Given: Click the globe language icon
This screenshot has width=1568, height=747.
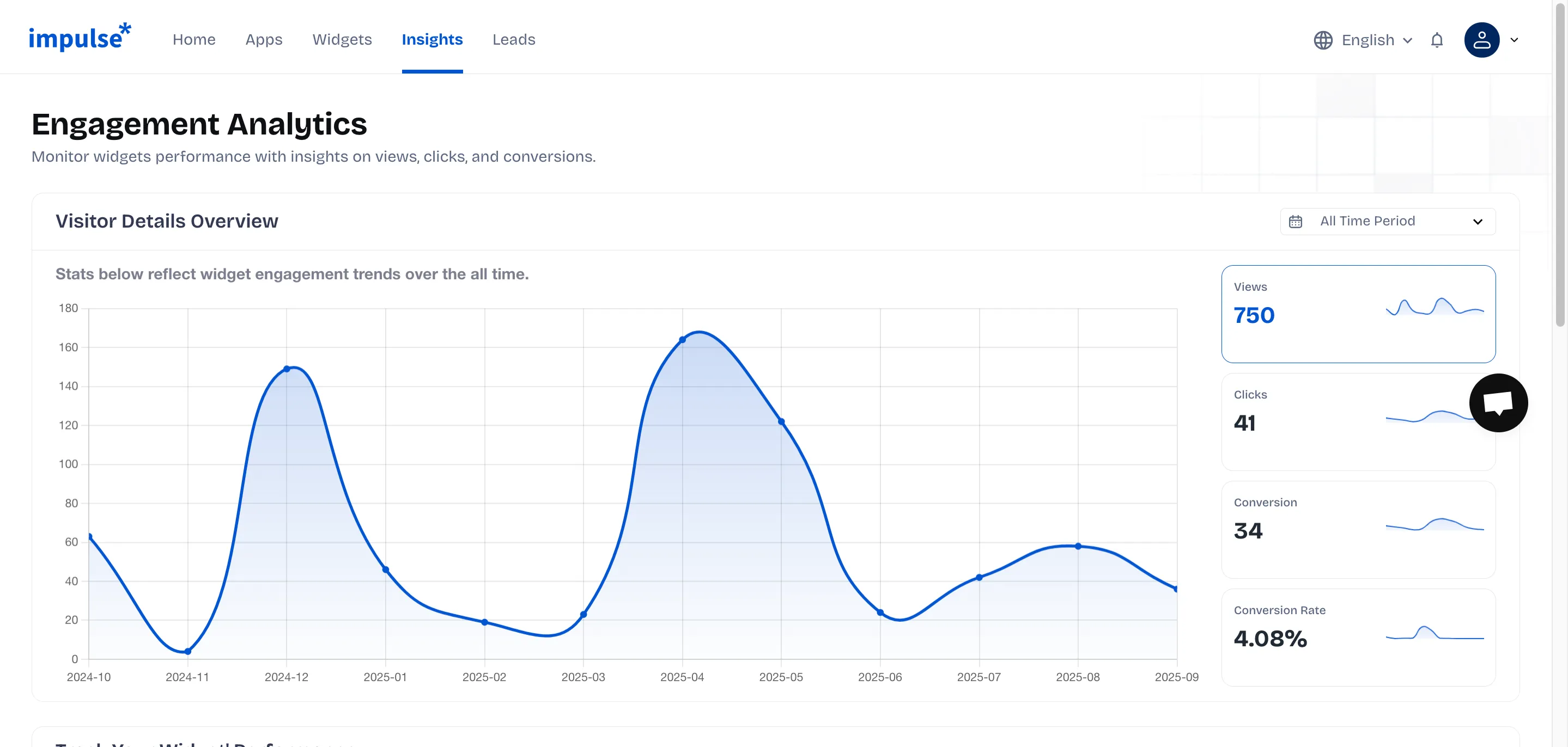Looking at the screenshot, I should click(1323, 40).
